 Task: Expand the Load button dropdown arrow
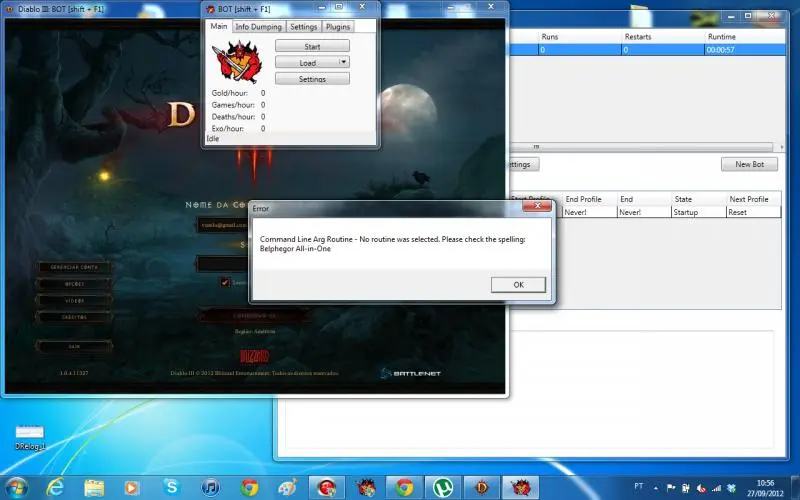(343, 62)
